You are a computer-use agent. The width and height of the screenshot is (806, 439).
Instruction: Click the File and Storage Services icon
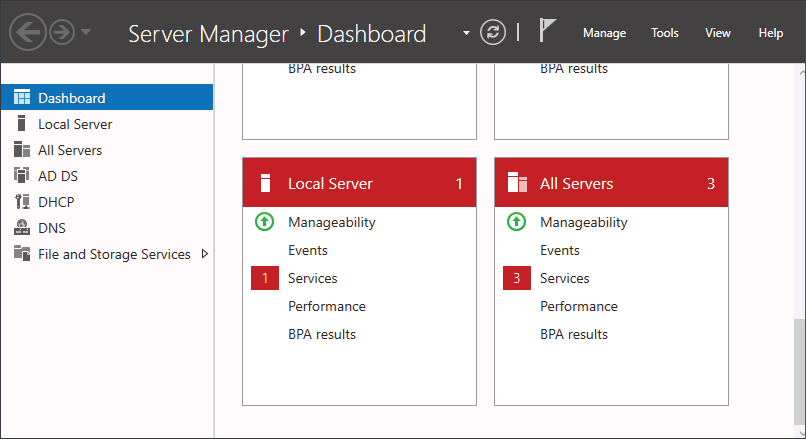(22, 253)
